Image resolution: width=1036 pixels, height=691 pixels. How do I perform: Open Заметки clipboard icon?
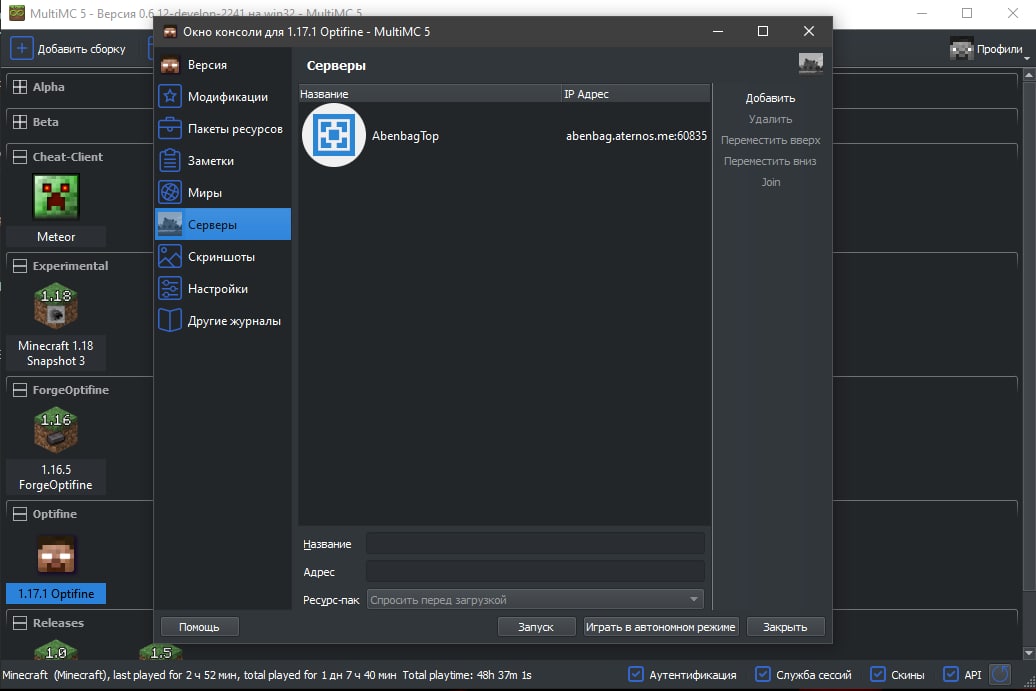170,161
